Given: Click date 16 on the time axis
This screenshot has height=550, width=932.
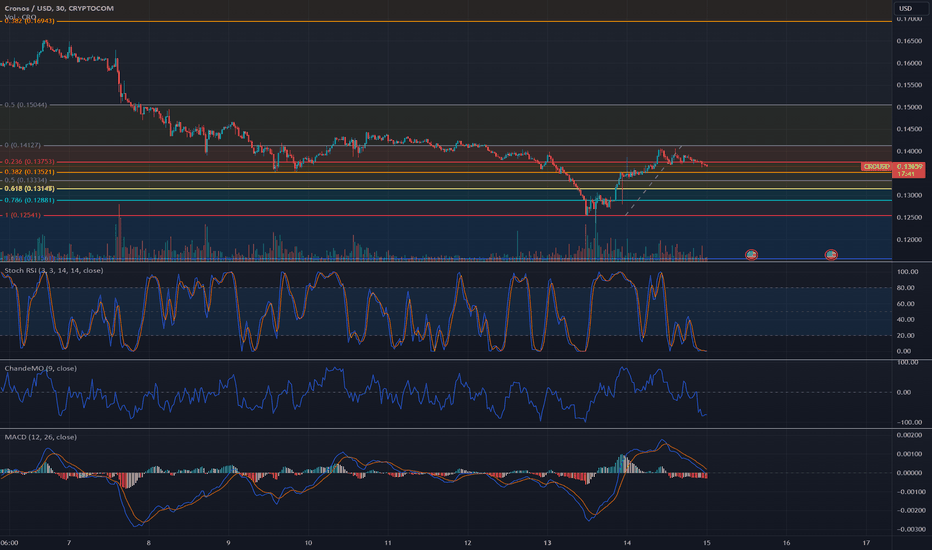Looking at the screenshot, I should [x=786, y=543].
